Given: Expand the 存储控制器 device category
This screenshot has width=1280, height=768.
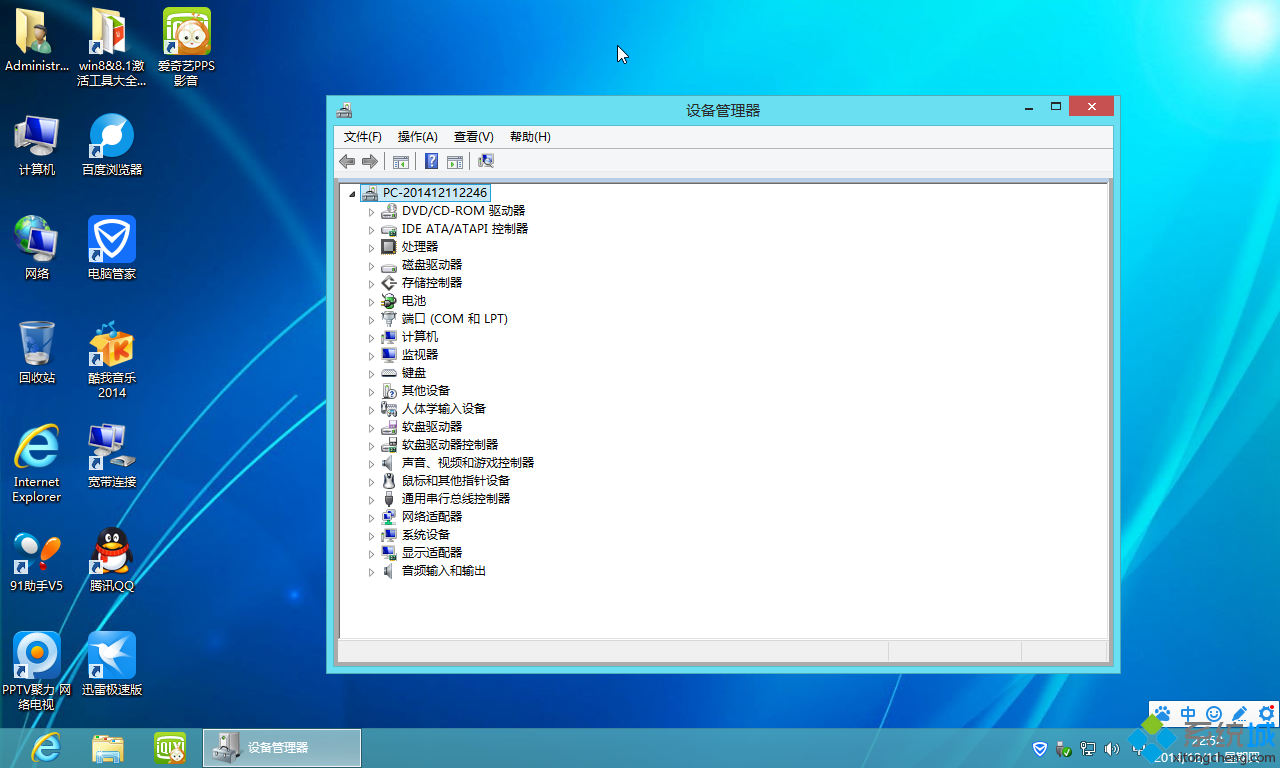Looking at the screenshot, I should [x=371, y=284].
